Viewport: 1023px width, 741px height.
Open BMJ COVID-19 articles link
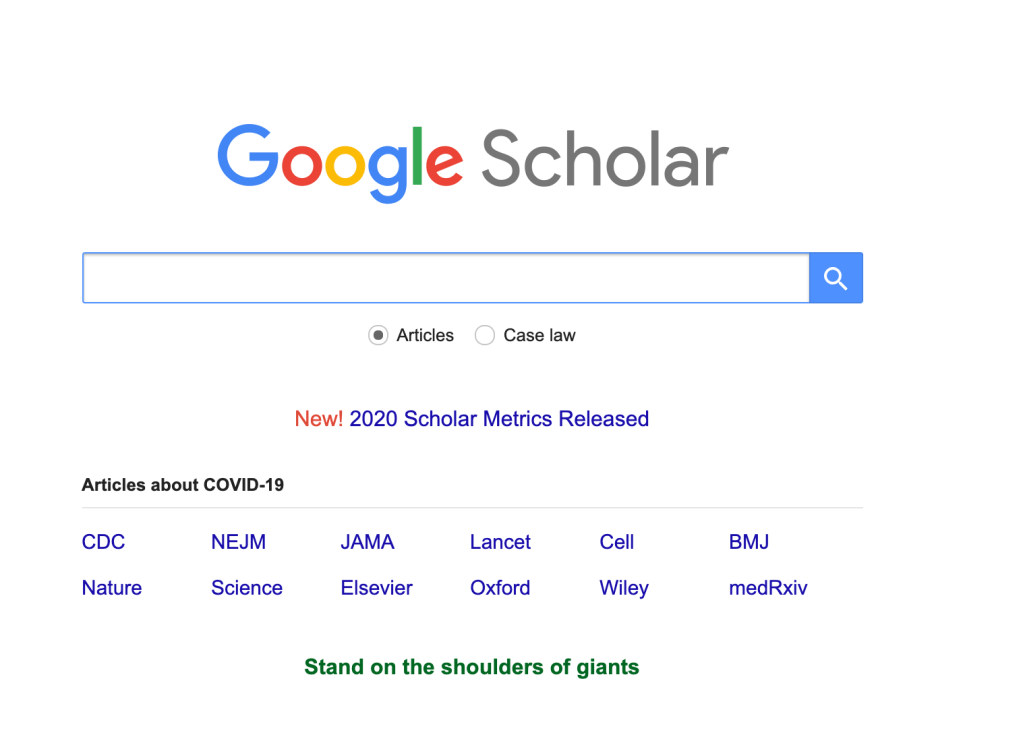(x=749, y=542)
